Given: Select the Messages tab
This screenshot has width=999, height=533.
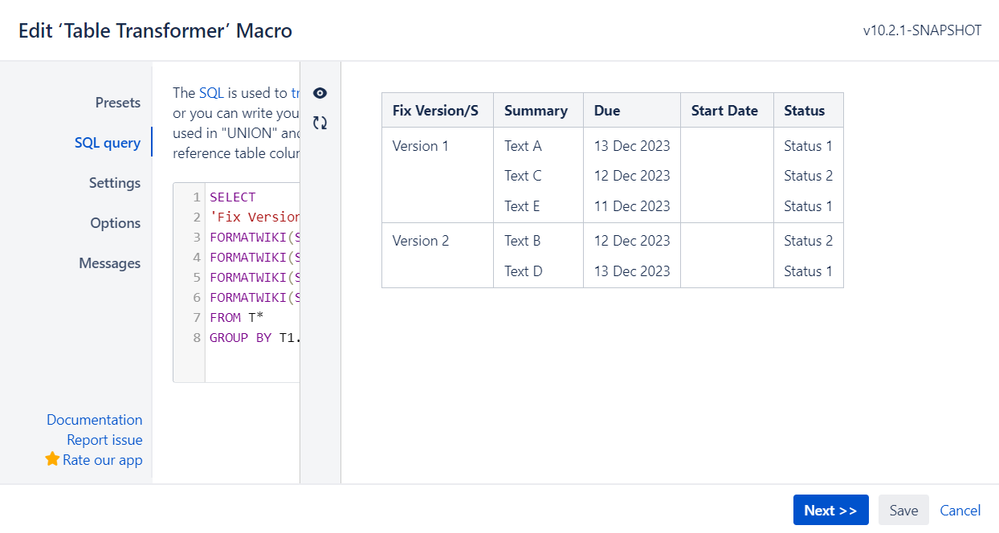Looking at the screenshot, I should pyautogui.click(x=110, y=263).
